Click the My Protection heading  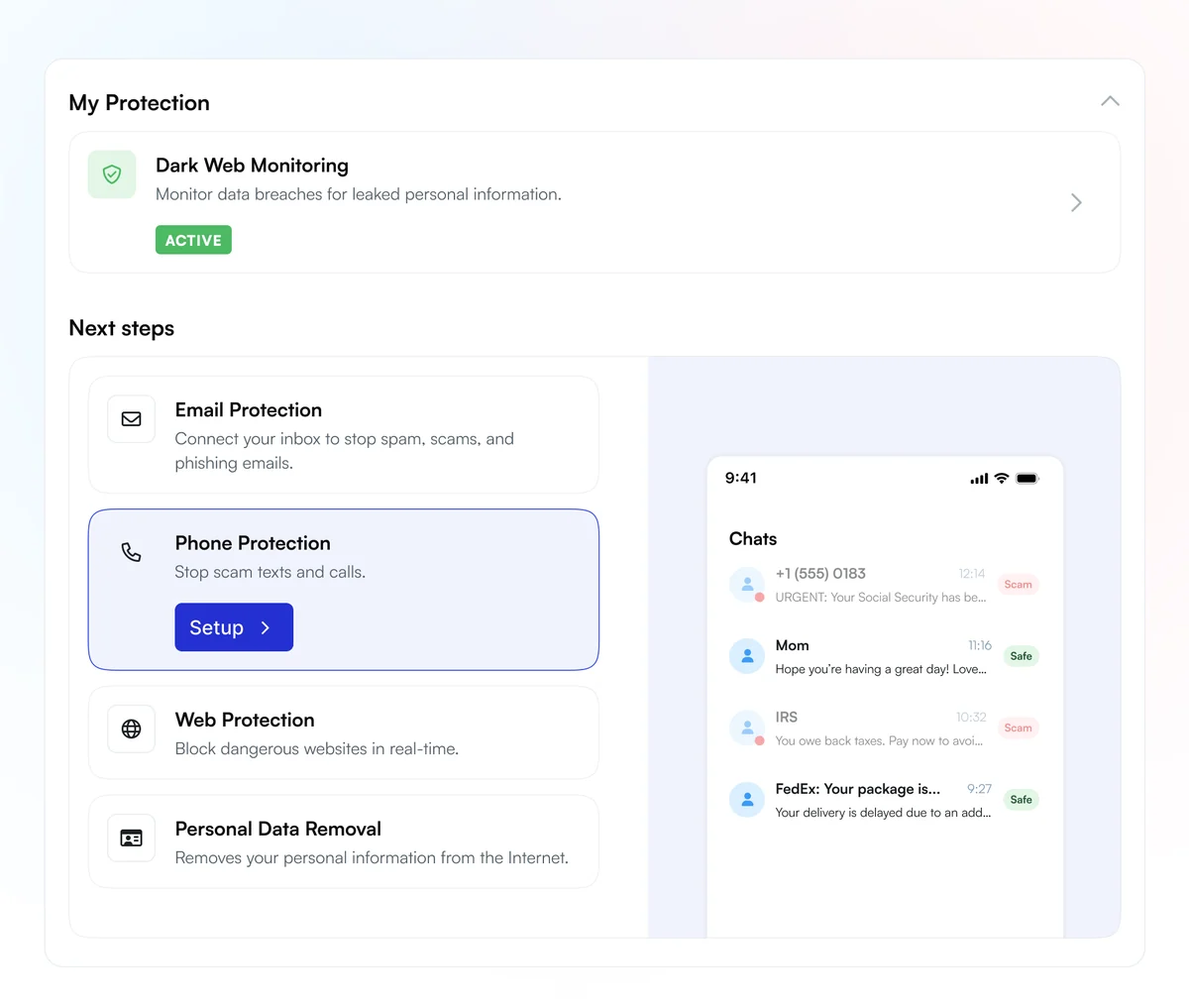140,103
